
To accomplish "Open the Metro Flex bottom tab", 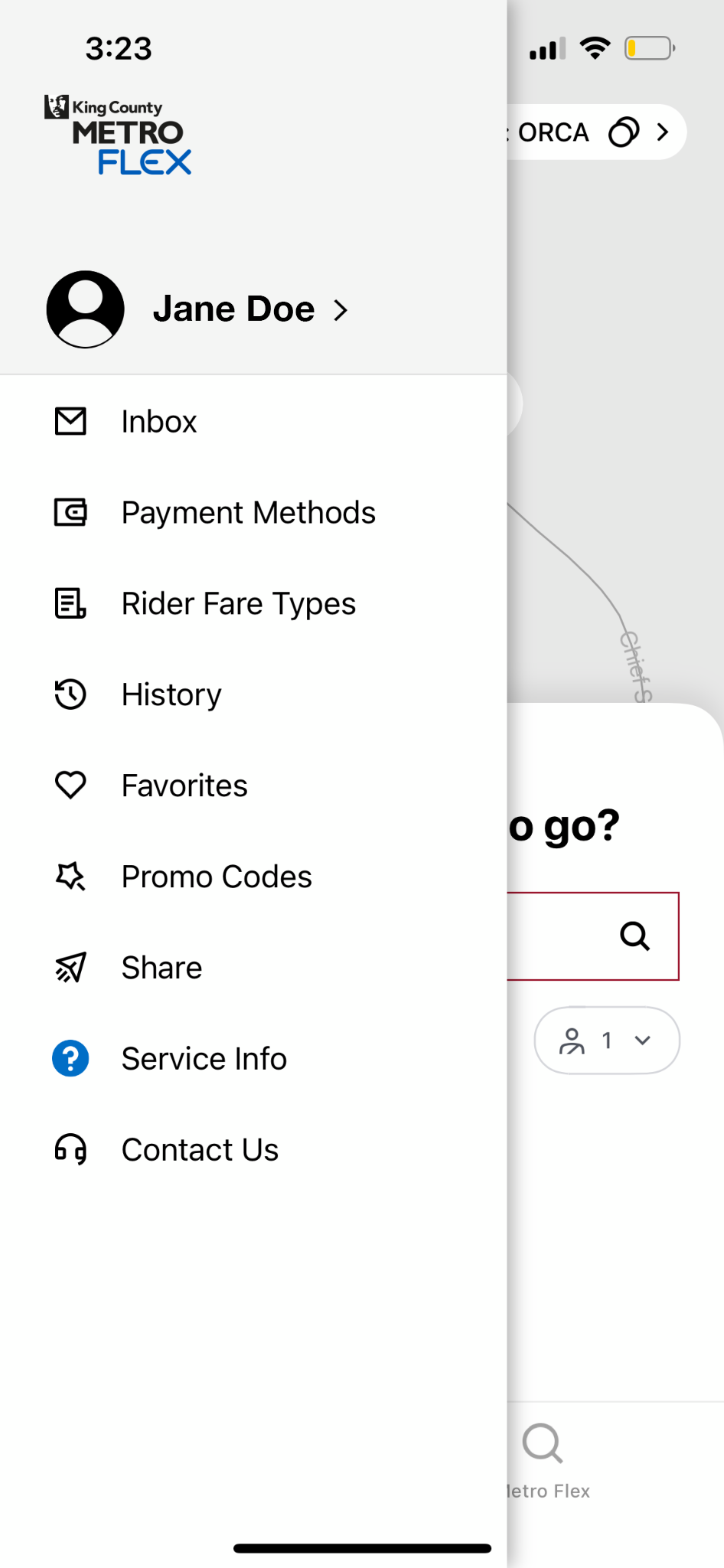I will [545, 1460].
